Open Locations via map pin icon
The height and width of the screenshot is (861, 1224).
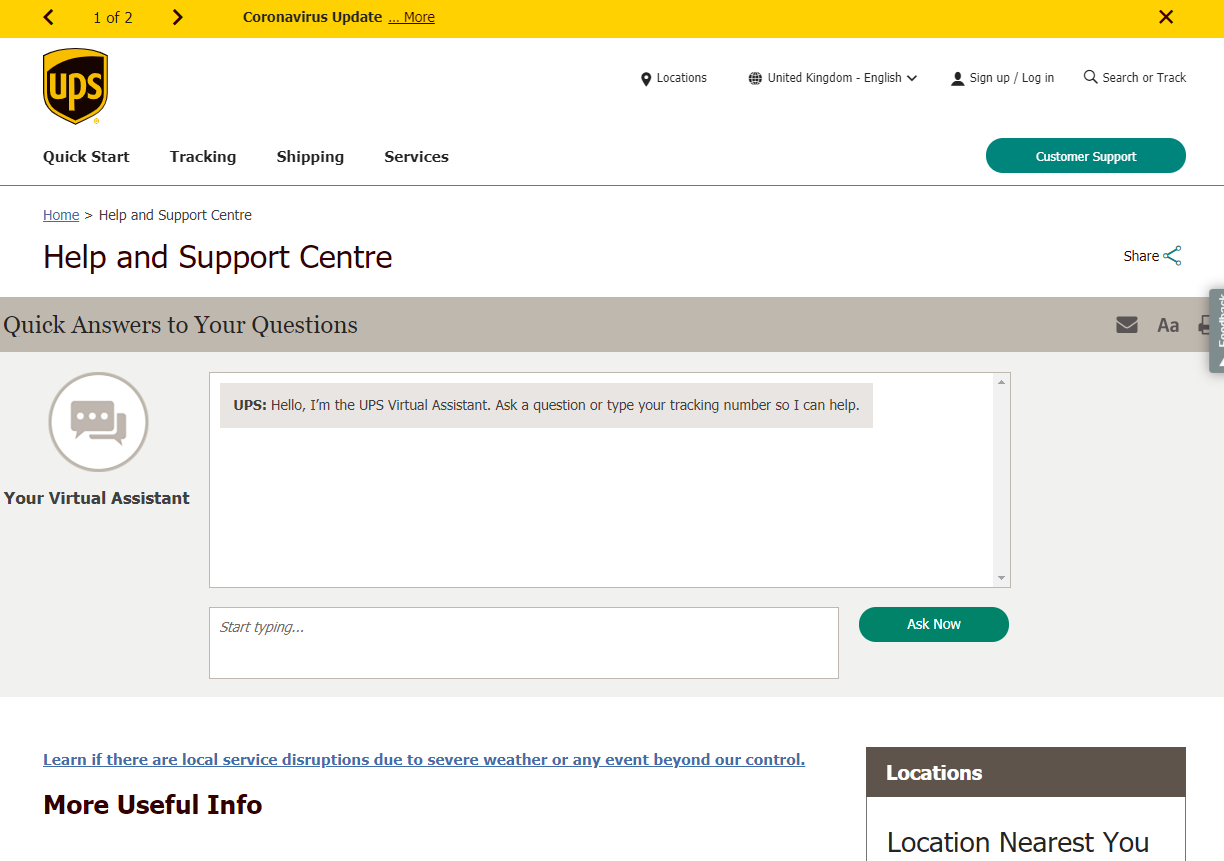[x=646, y=78]
